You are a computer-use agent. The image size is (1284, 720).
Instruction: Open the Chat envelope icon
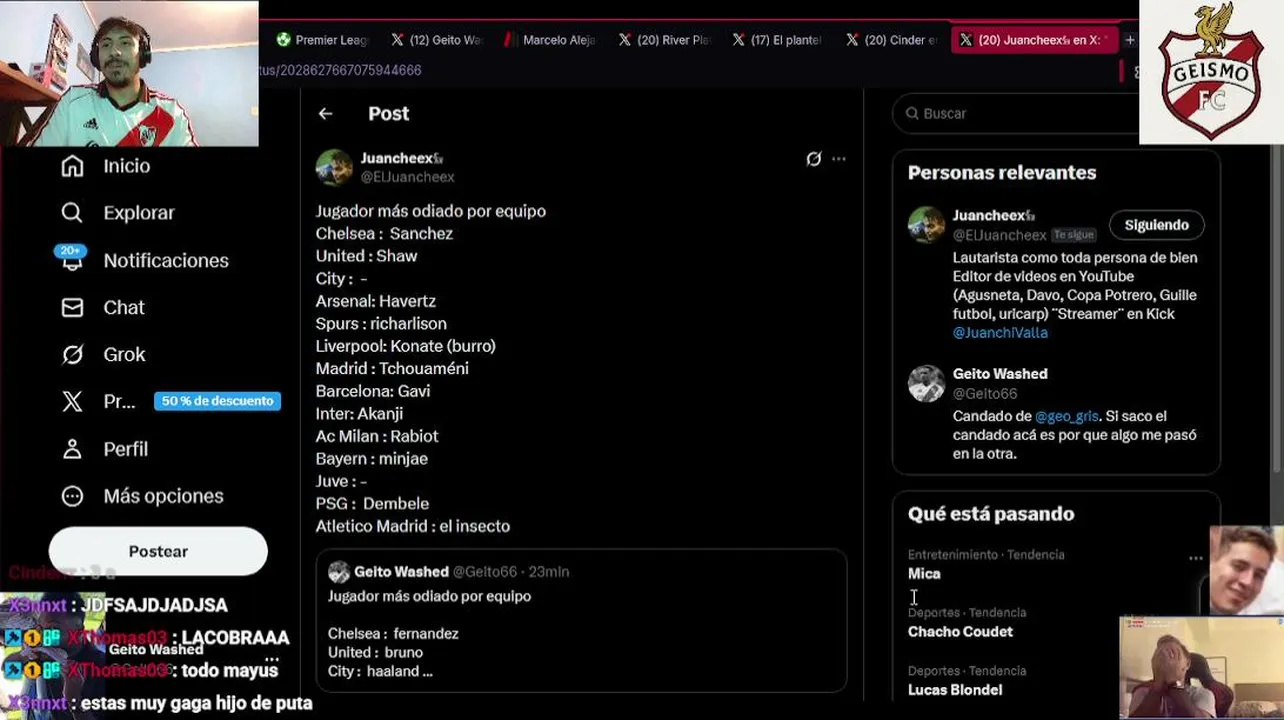[x=72, y=307]
